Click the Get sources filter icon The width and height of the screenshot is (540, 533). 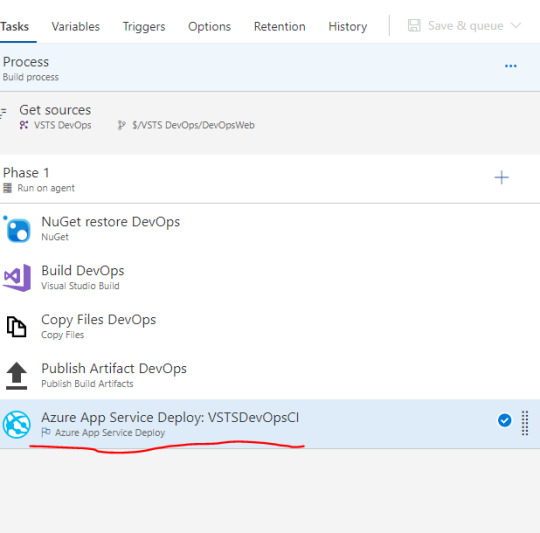[3, 112]
